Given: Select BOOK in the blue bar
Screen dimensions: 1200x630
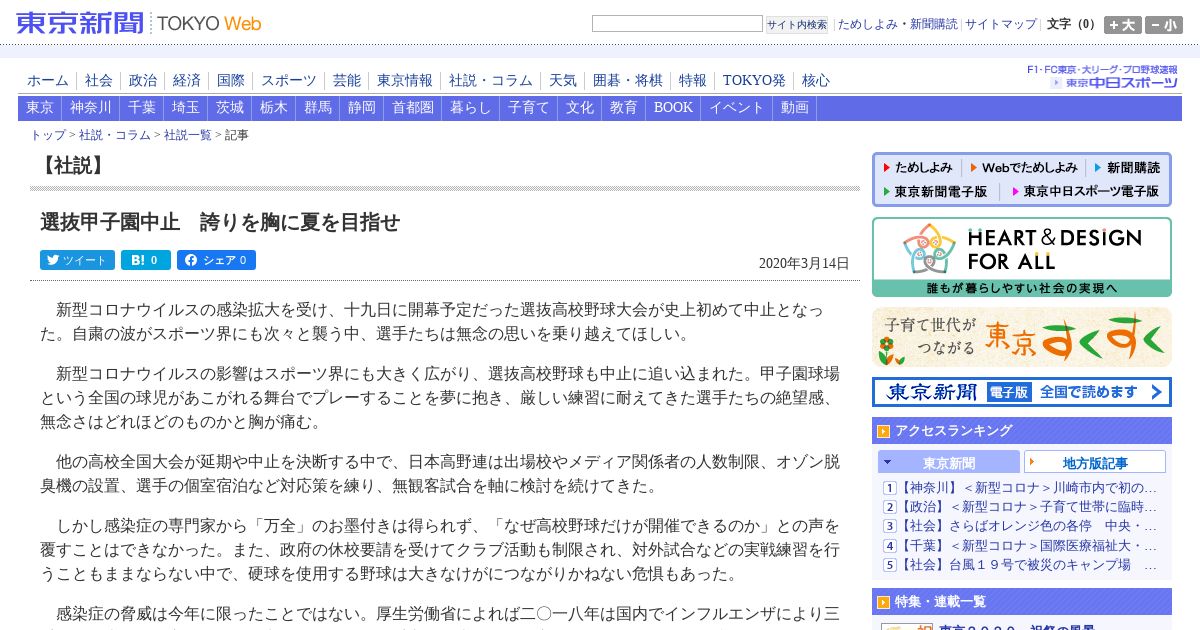Looking at the screenshot, I should tap(673, 108).
